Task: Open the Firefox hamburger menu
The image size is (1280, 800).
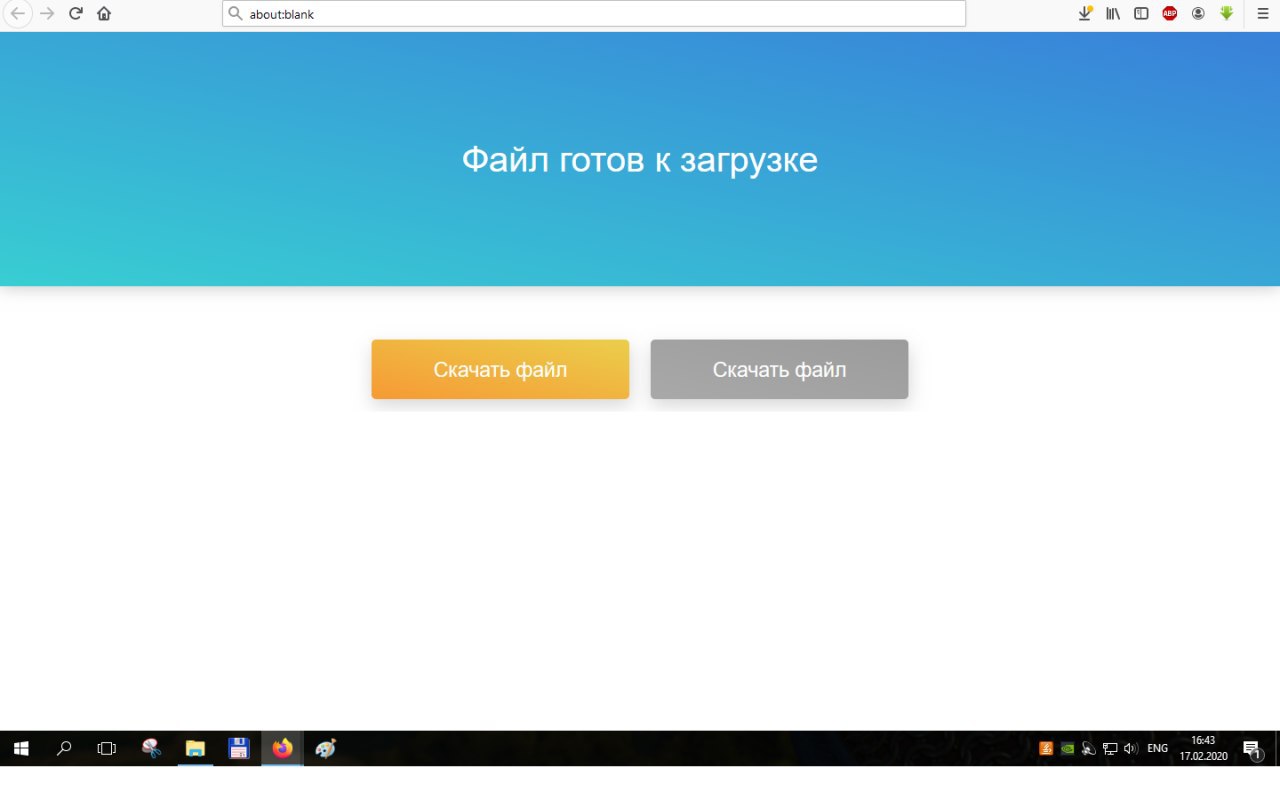Action: pyautogui.click(x=1262, y=14)
